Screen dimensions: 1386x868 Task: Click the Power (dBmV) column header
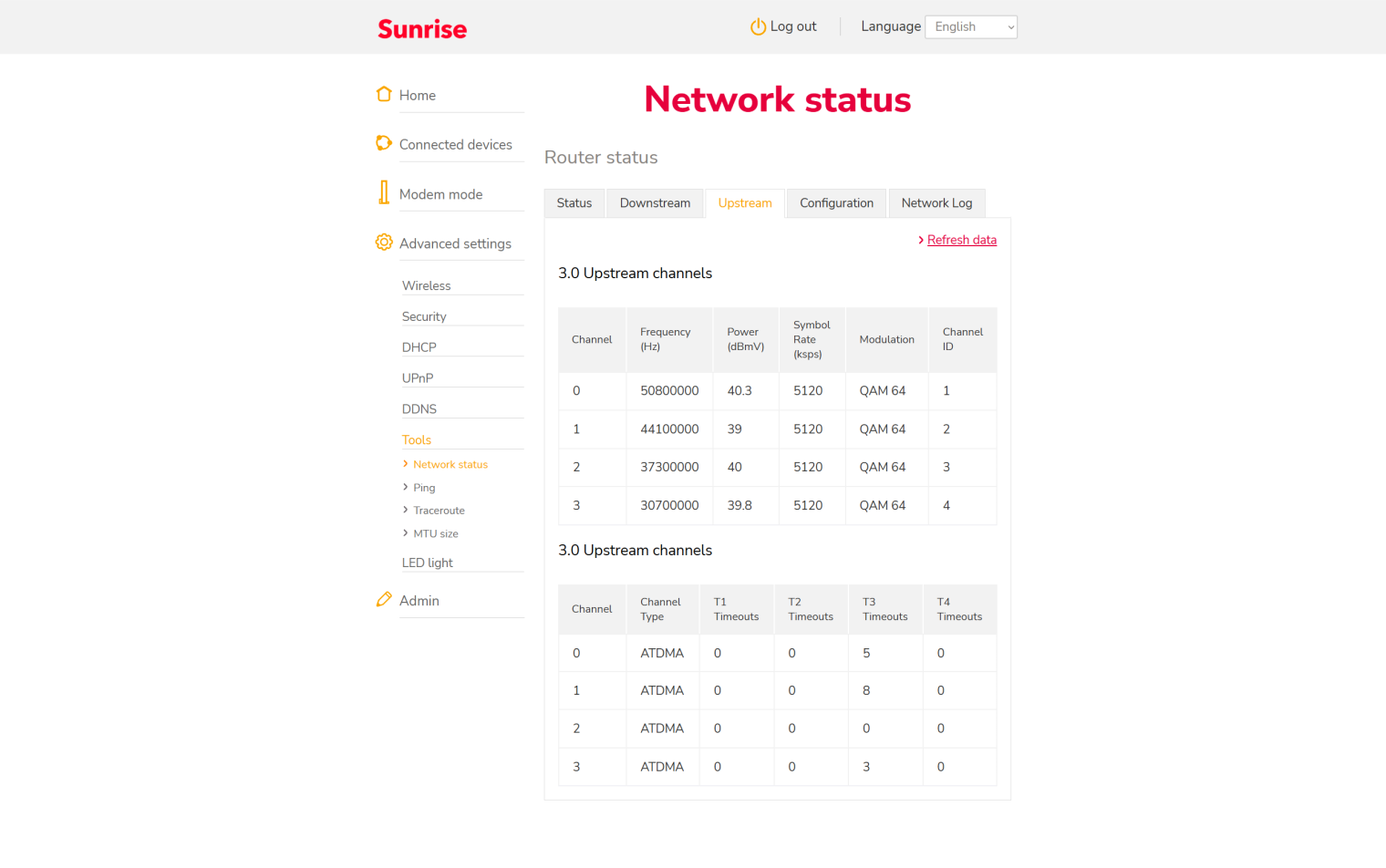pos(746,339)
